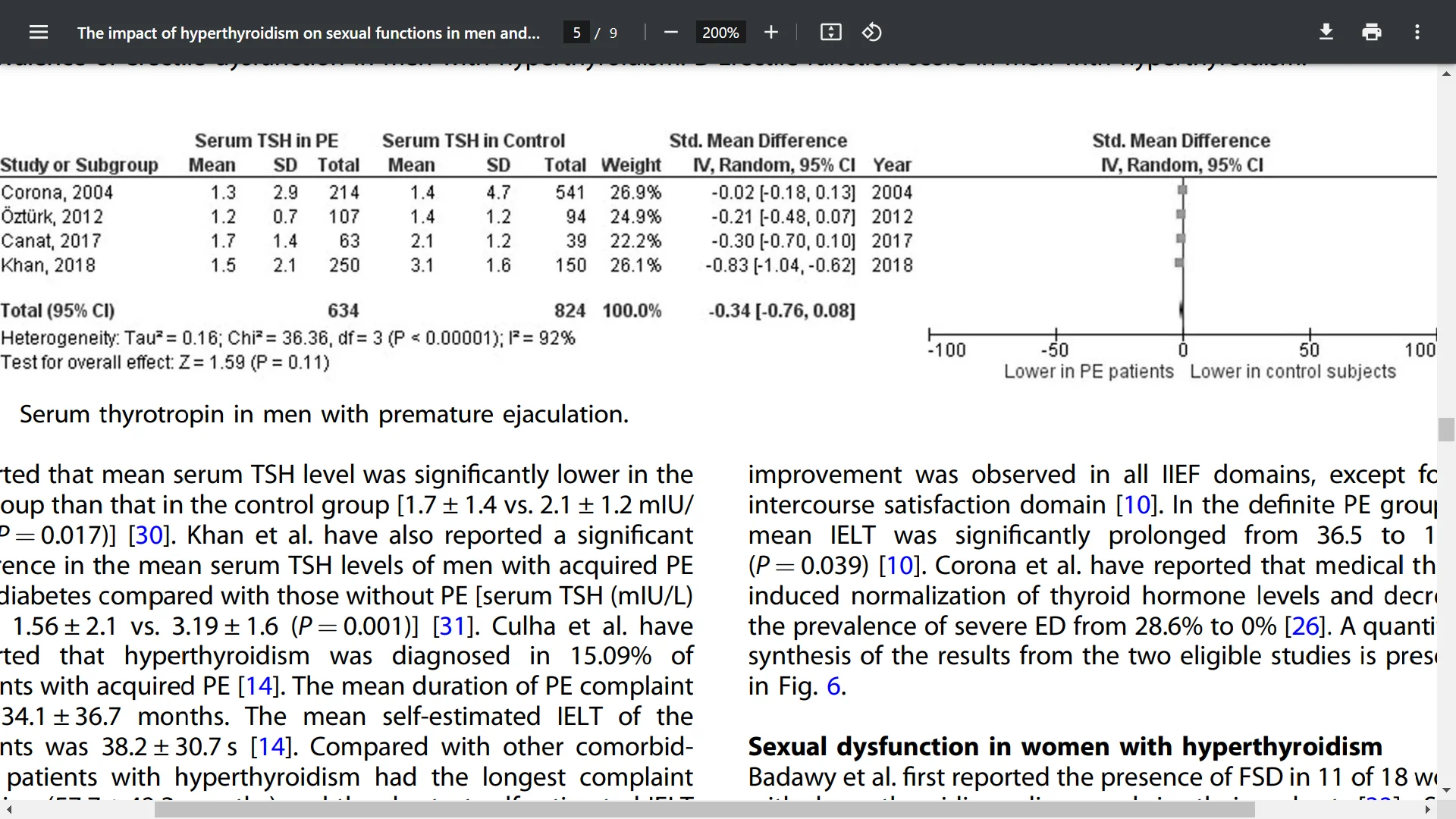Image resolution: width=1456 pixels, height=819 pixels.
Task: Click the '824' control total value
Action: [x=570, y=311]
